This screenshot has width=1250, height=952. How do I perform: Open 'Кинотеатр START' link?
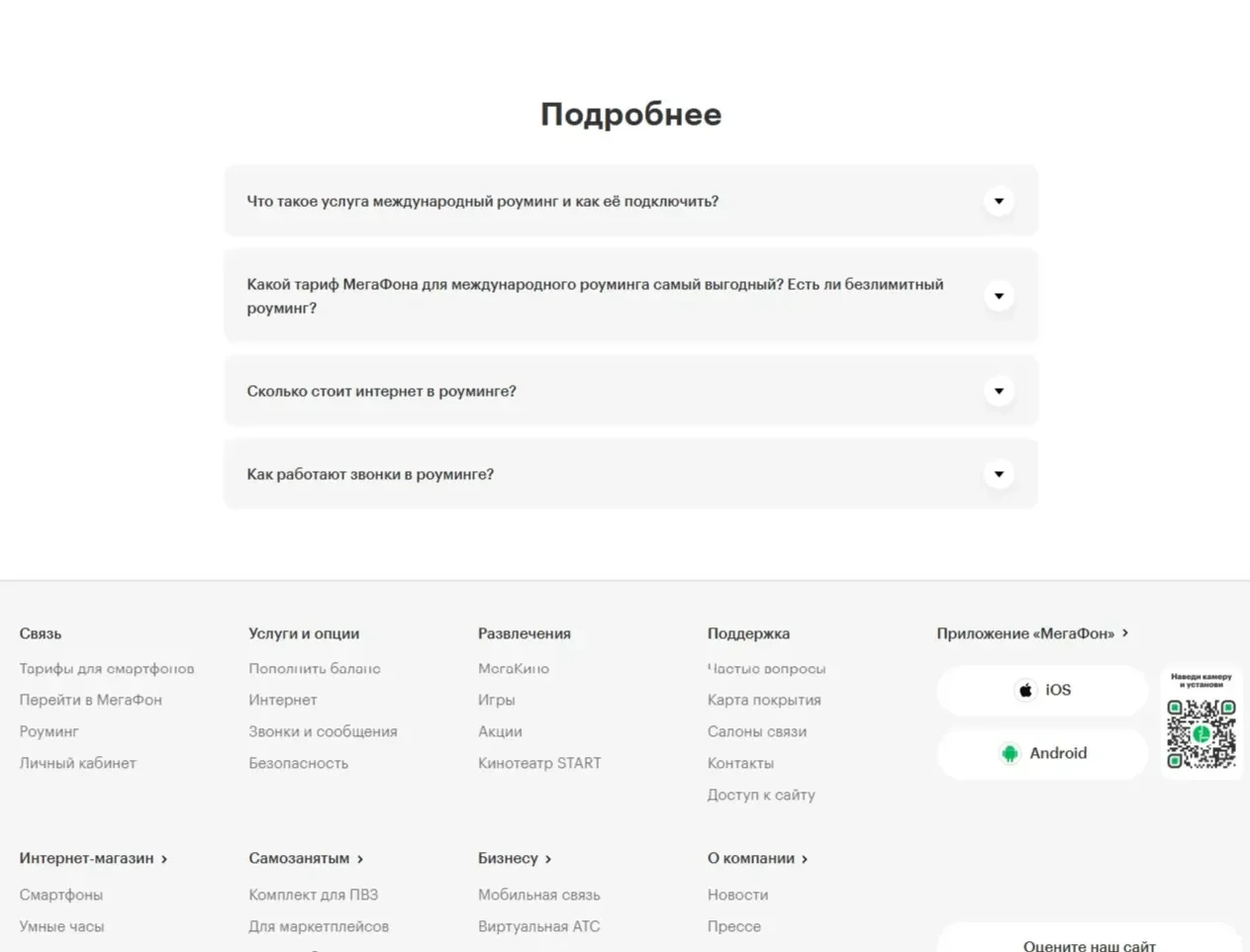point(539,763)
